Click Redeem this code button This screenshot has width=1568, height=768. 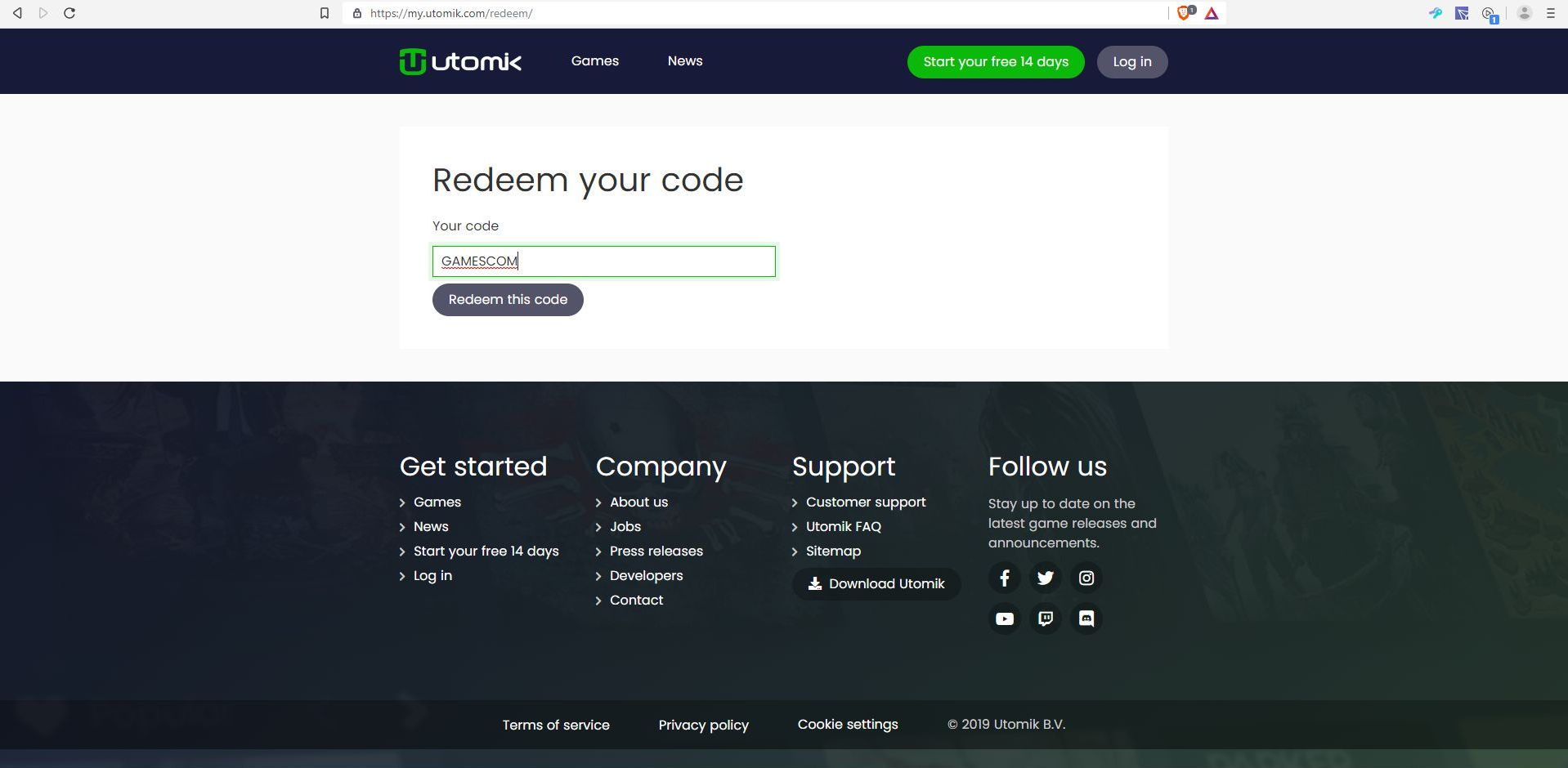tap(508, 300)
